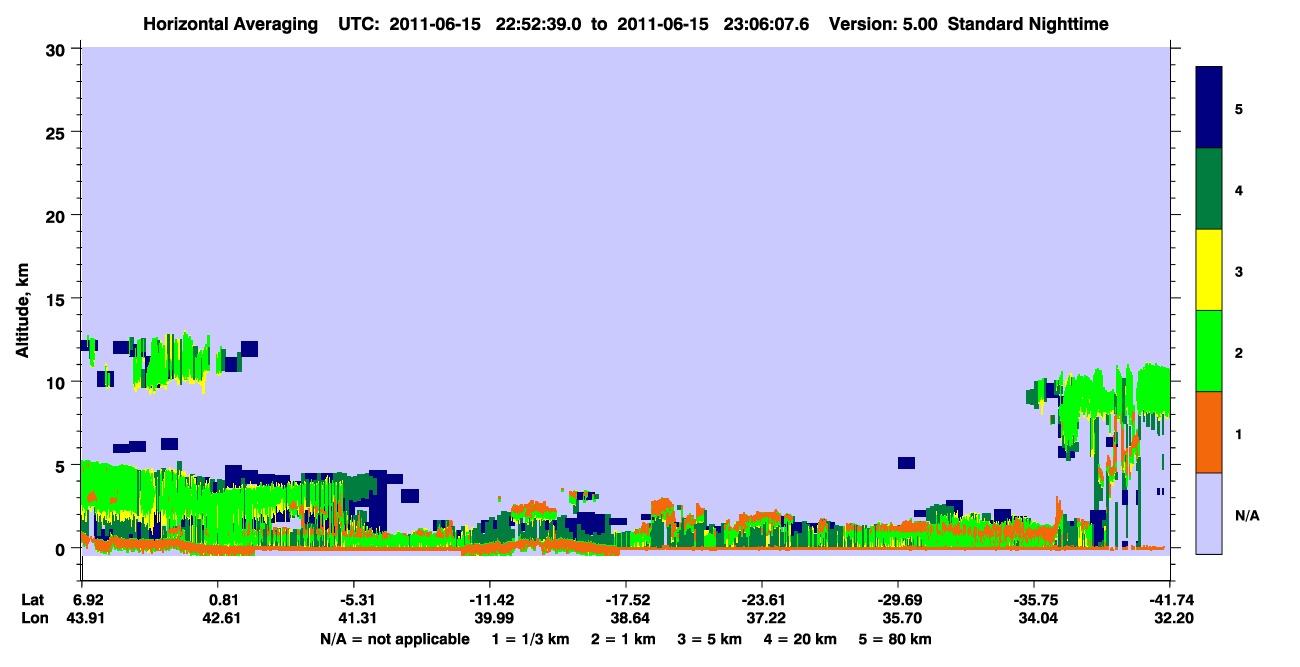Click the orange level 1 color swatch
Viewport: 1300px width, 667px height.
tap(1209, 432)
